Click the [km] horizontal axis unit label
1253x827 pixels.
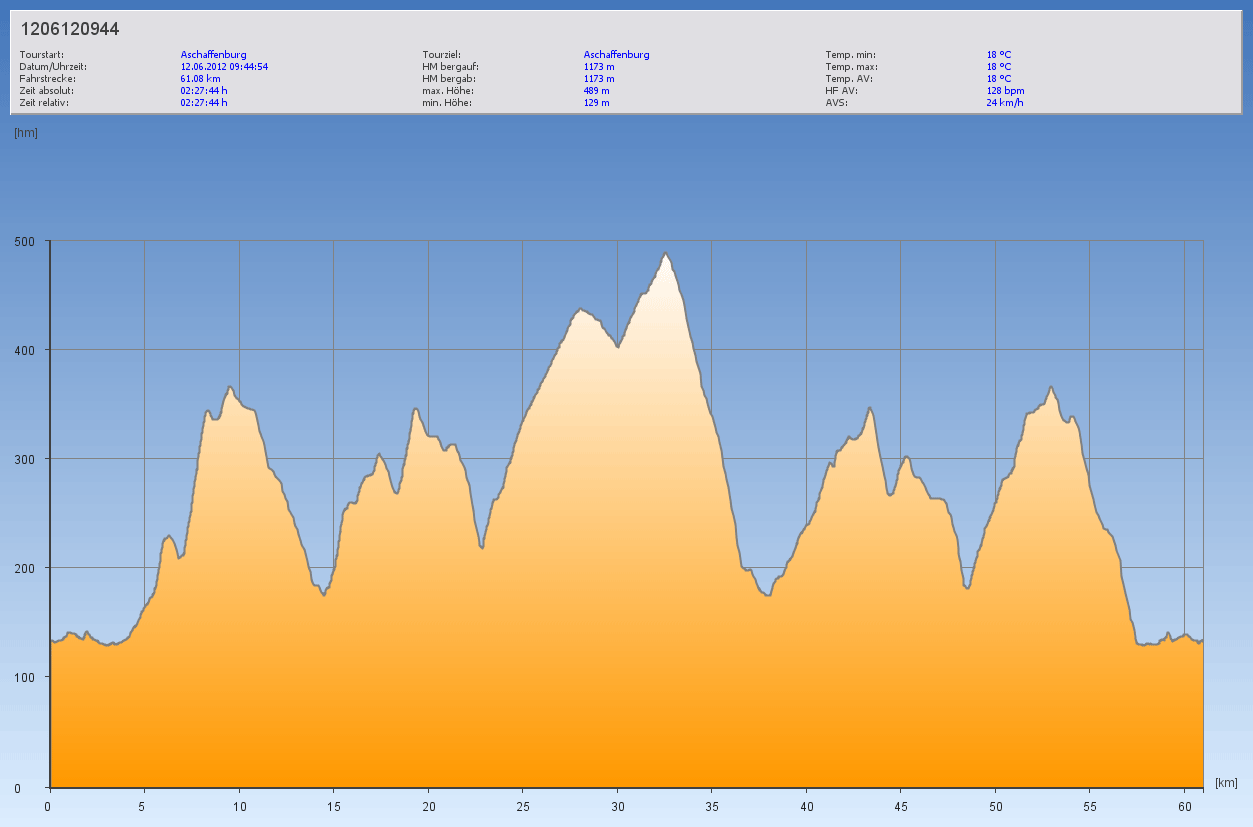pyautogui.click(x=1226, y=782)
